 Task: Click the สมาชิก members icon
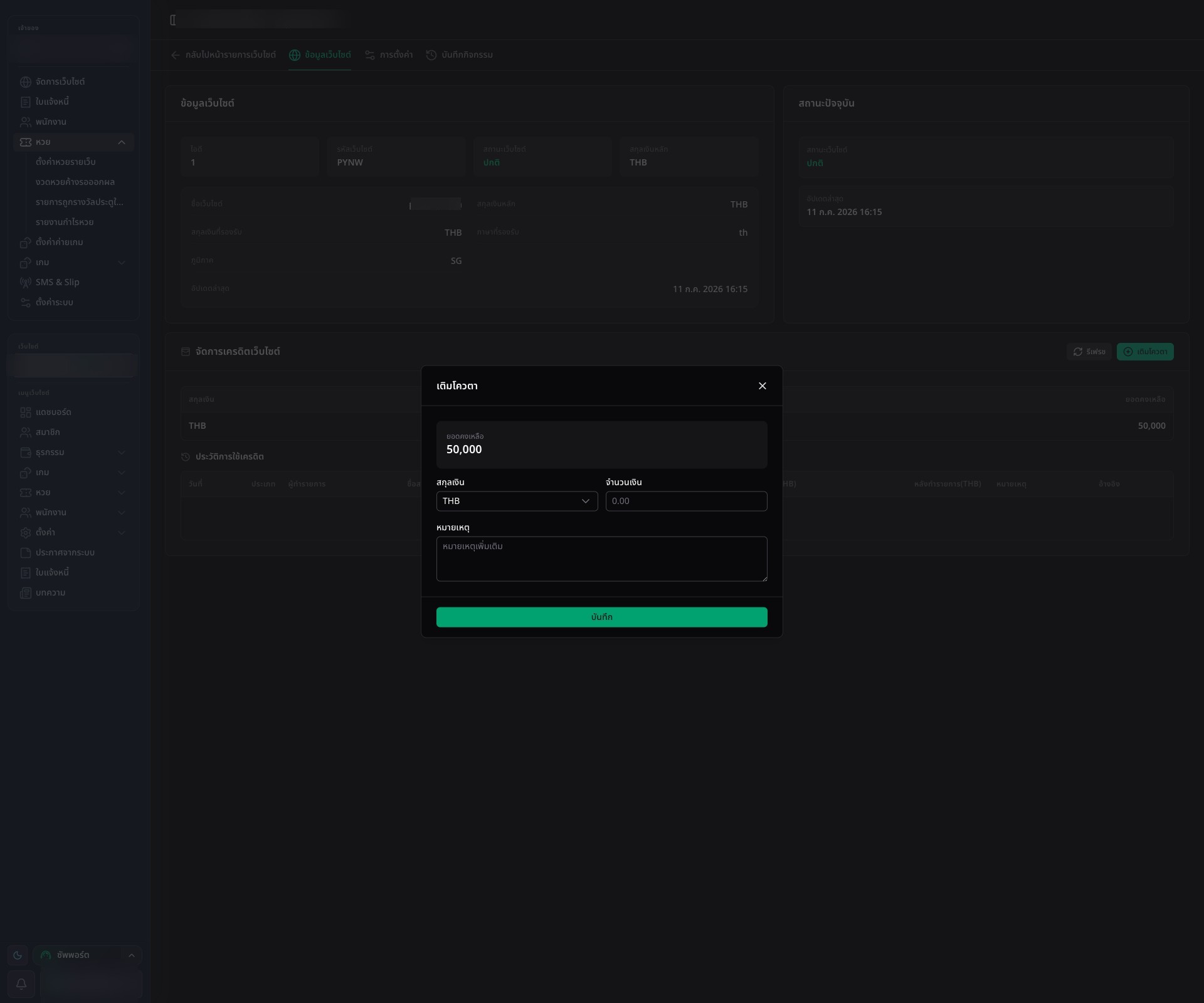coord(26,433)
